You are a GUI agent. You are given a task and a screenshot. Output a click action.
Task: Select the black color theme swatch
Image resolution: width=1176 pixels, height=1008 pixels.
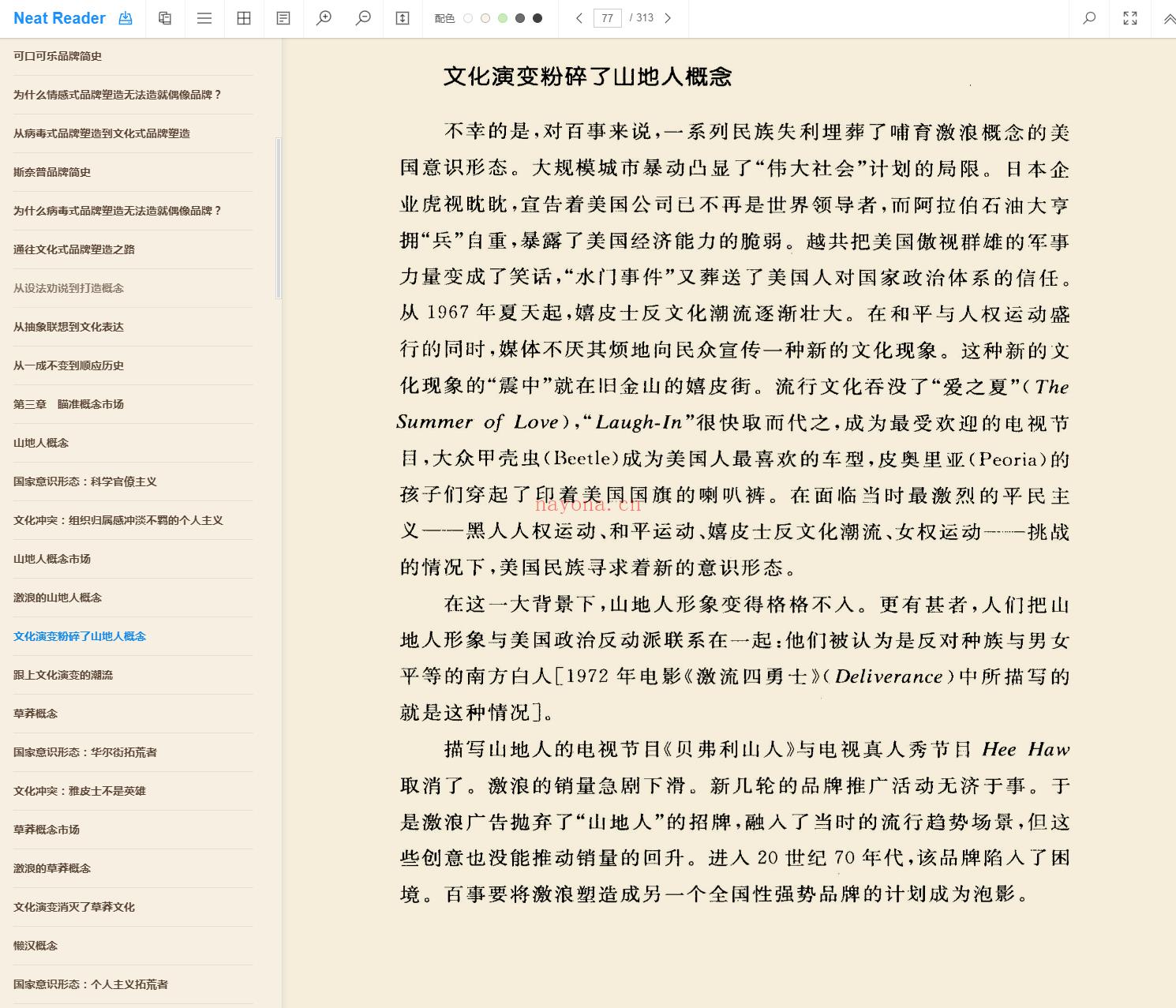point(537,18)
